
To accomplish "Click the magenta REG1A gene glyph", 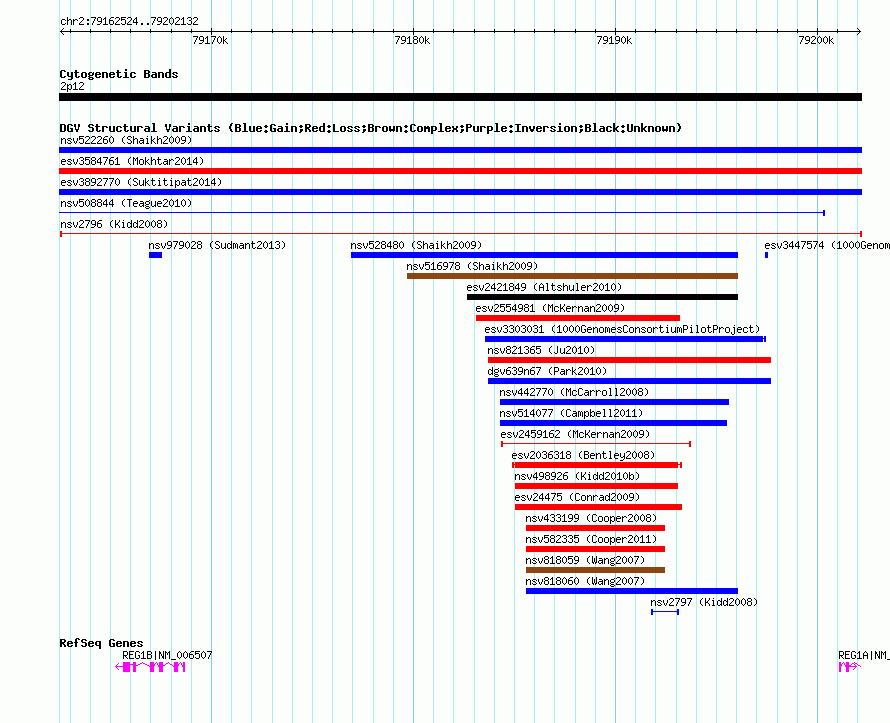I will pyautogui.click(x=850, y=667).
